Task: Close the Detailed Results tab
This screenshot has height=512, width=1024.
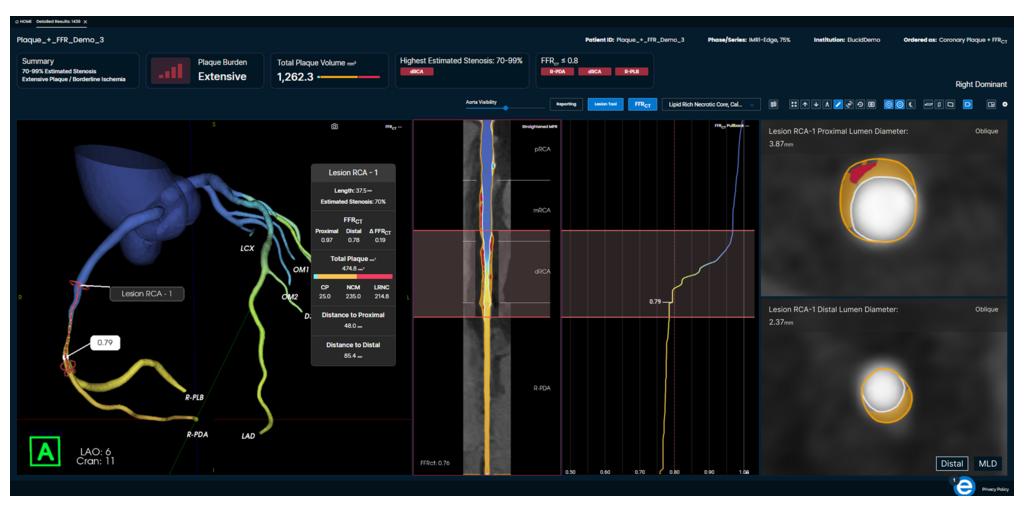Action: 85,22
